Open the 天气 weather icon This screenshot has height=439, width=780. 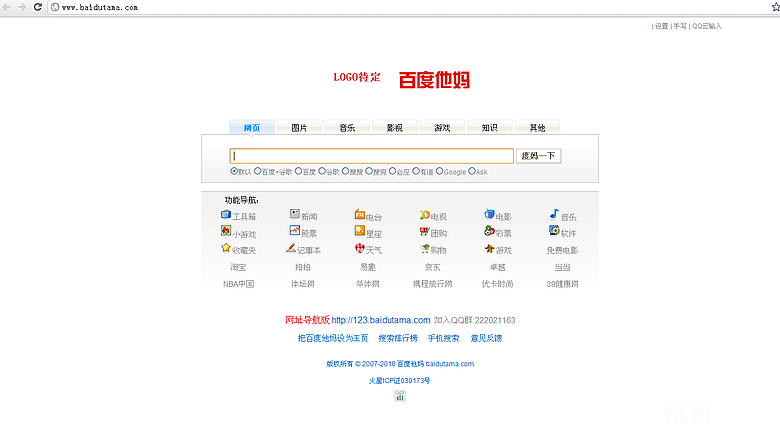coord(360,248)
